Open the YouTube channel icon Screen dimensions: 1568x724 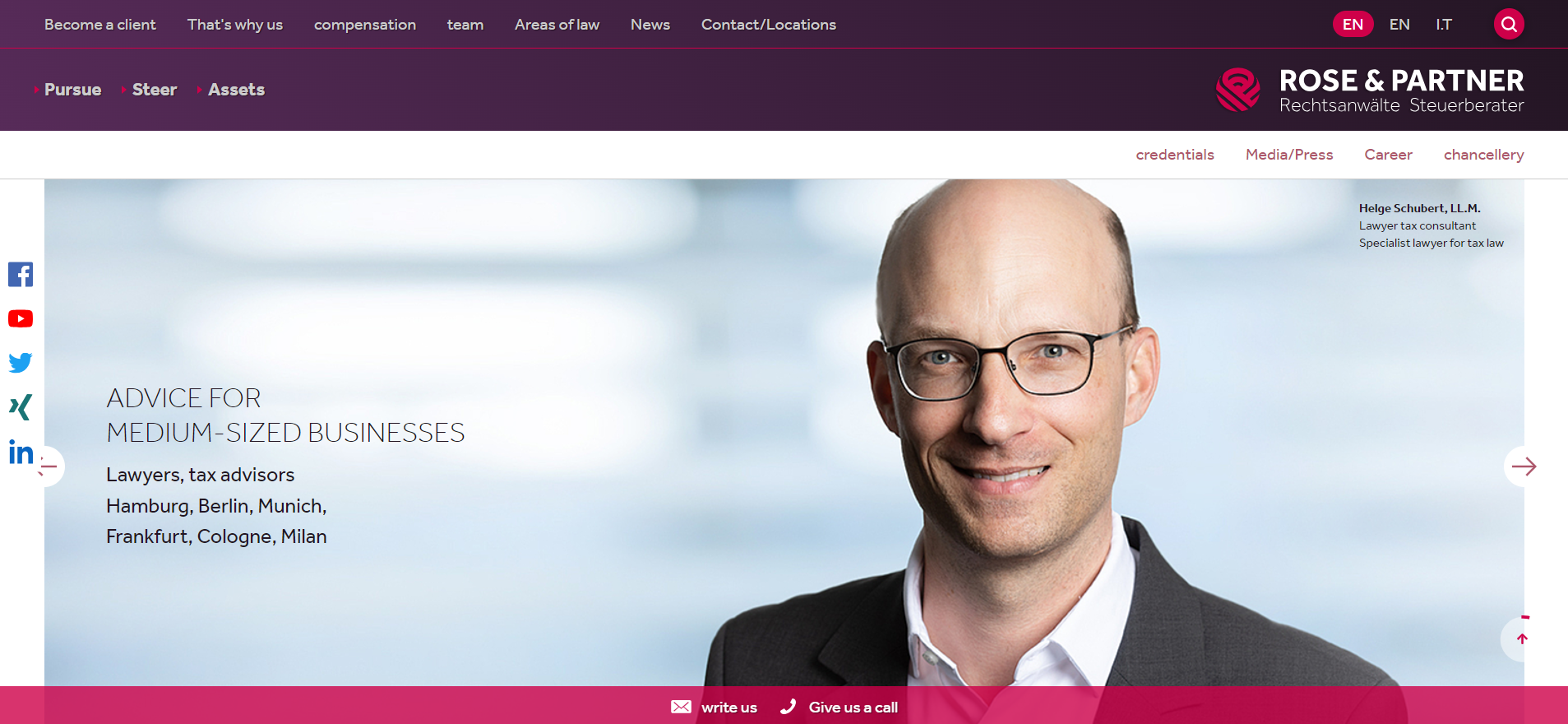[21, 318]
